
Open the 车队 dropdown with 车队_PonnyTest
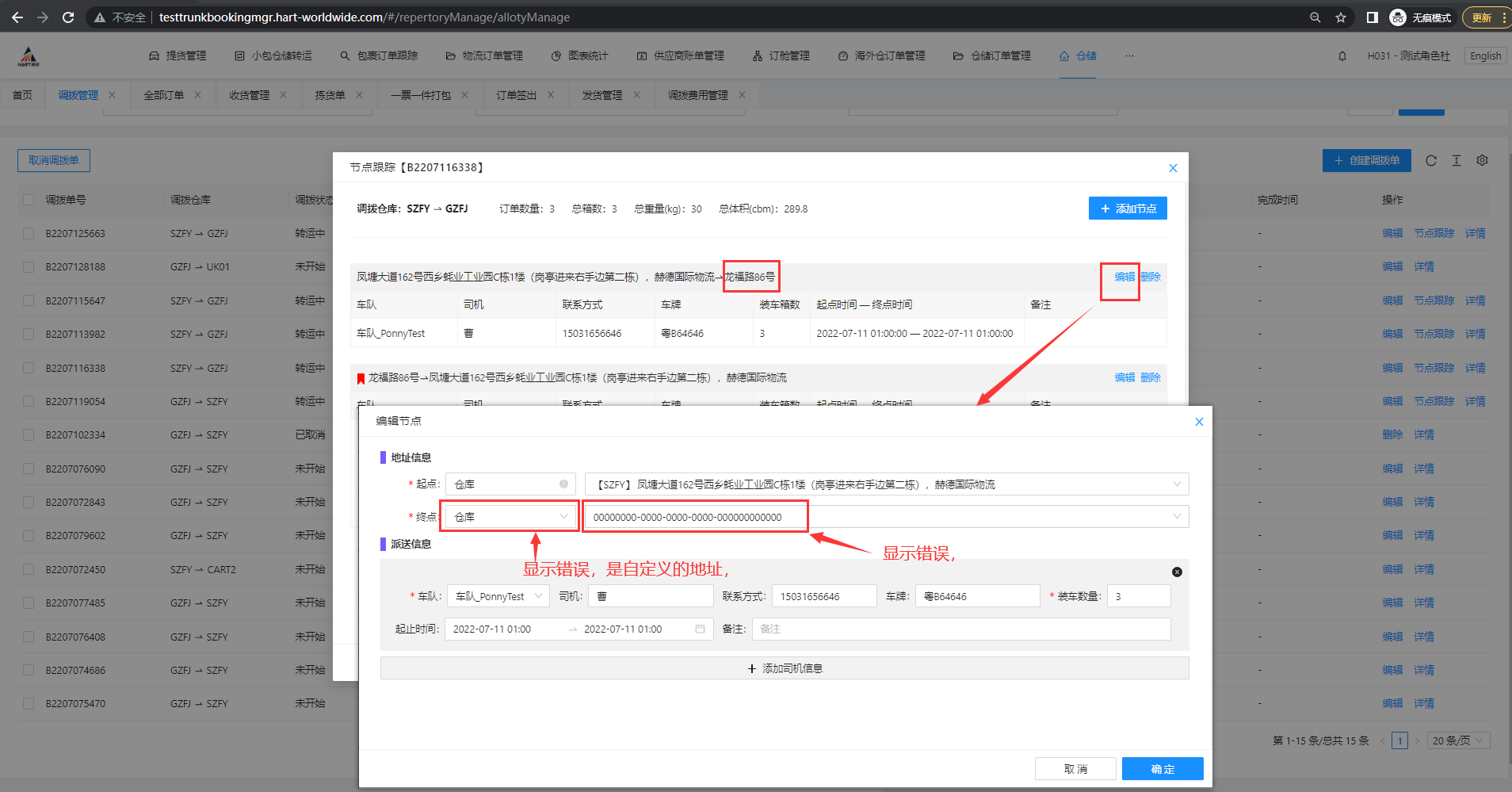[498, 597]
